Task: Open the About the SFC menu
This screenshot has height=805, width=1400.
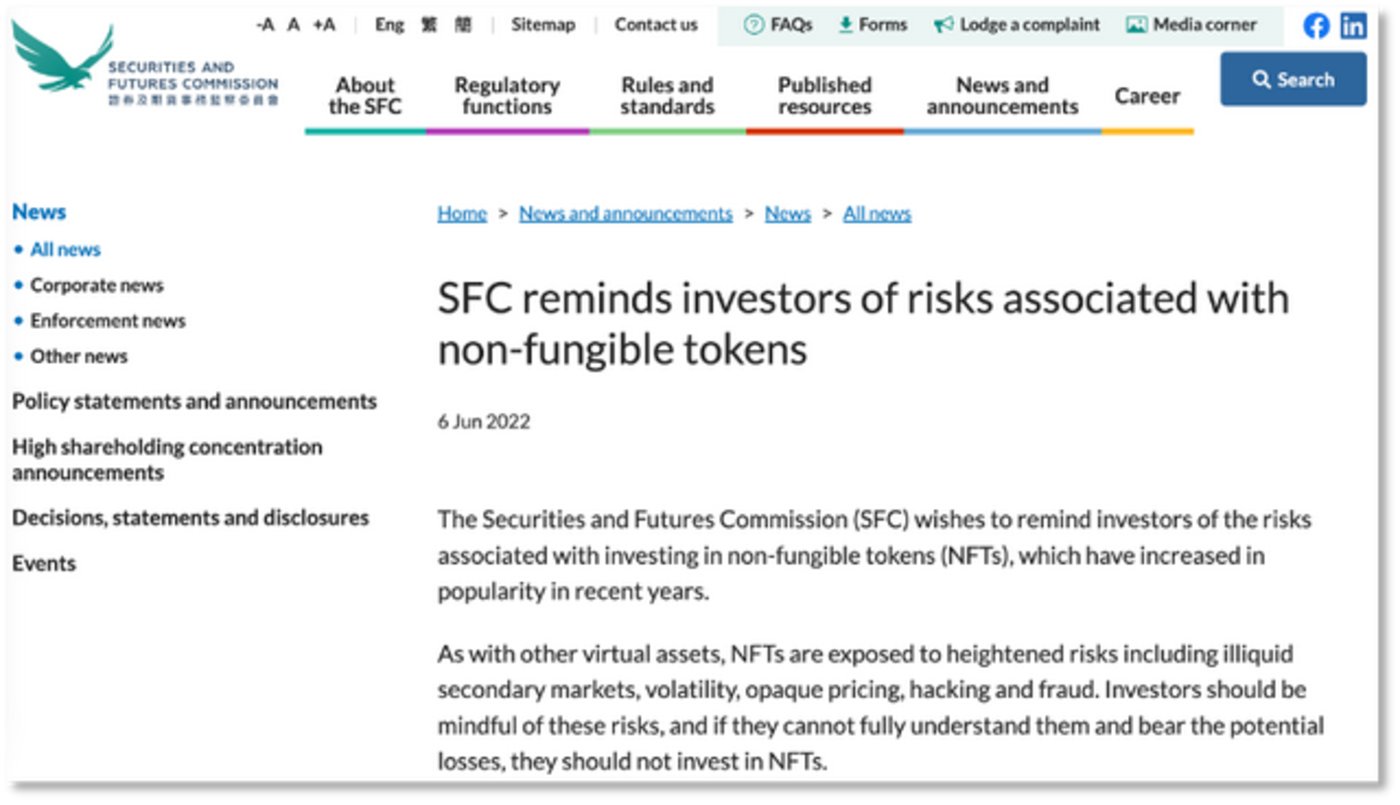Action: pyautogui.click(x=365, y=96)
